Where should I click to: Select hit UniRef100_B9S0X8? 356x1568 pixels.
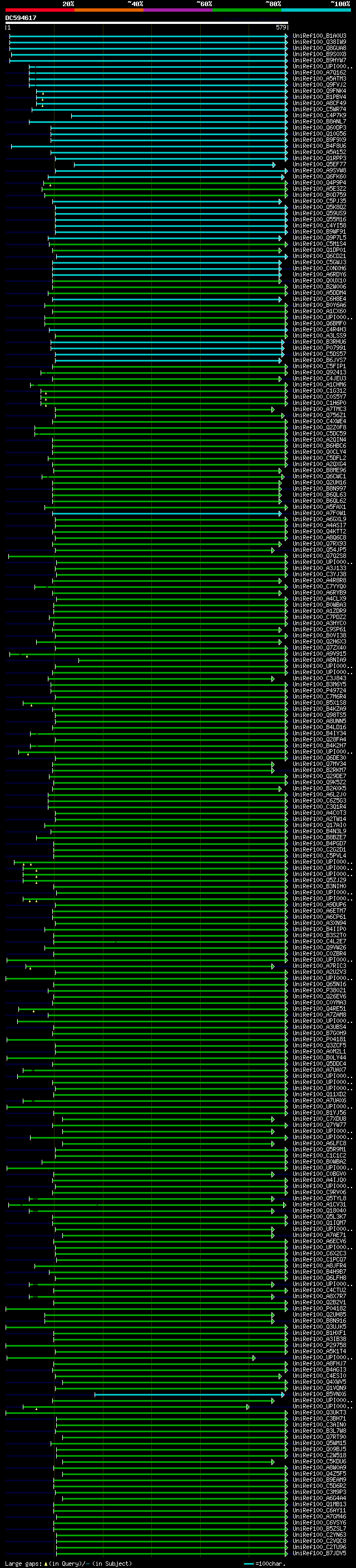(319, 54)
